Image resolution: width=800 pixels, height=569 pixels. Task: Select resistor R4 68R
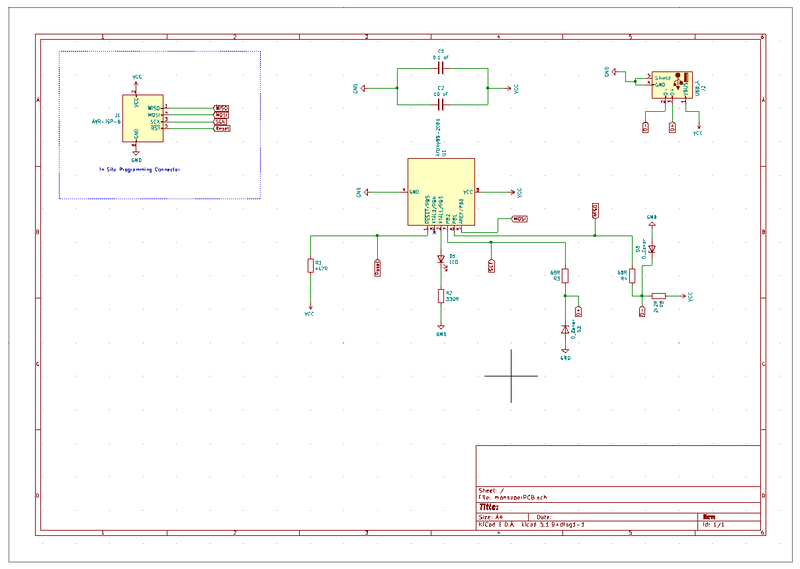[x=632, y=276]
